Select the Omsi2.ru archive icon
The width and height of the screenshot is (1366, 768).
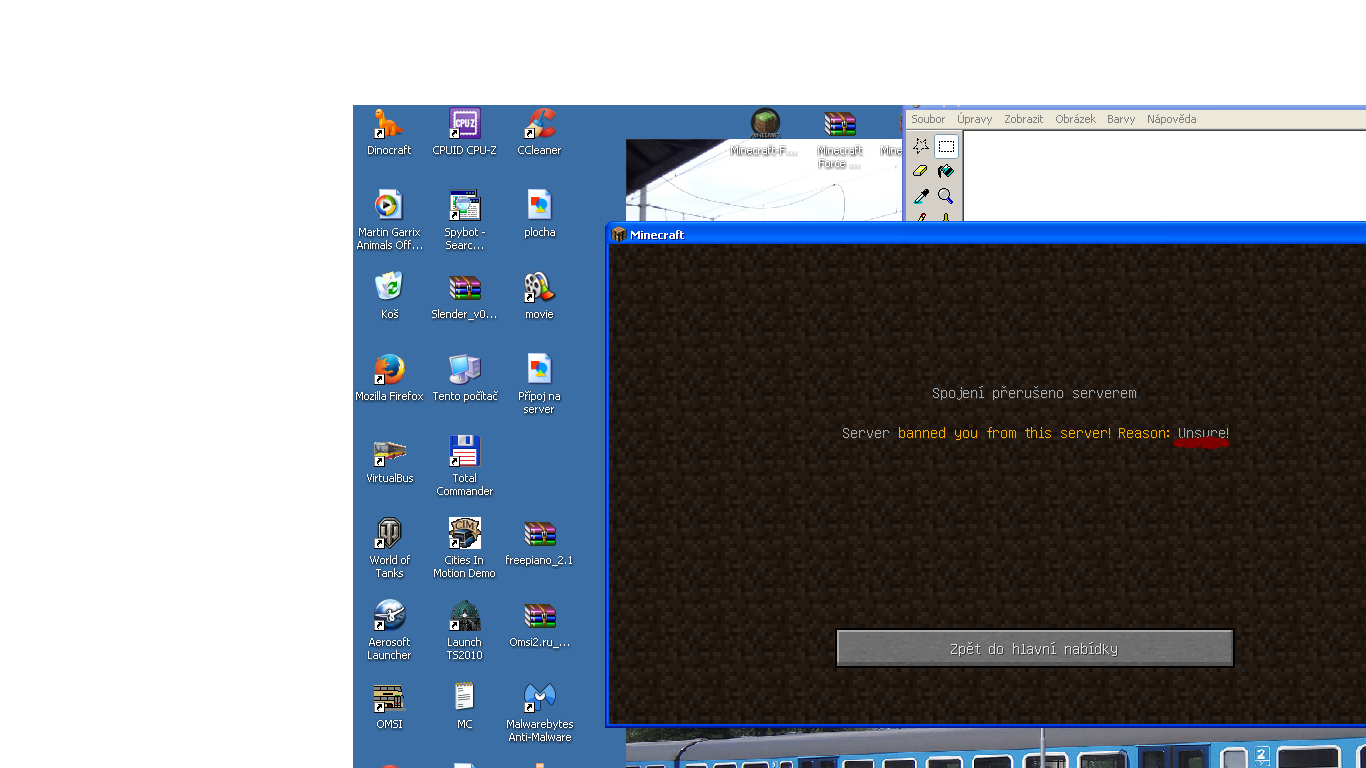click(x=539, y=624)
